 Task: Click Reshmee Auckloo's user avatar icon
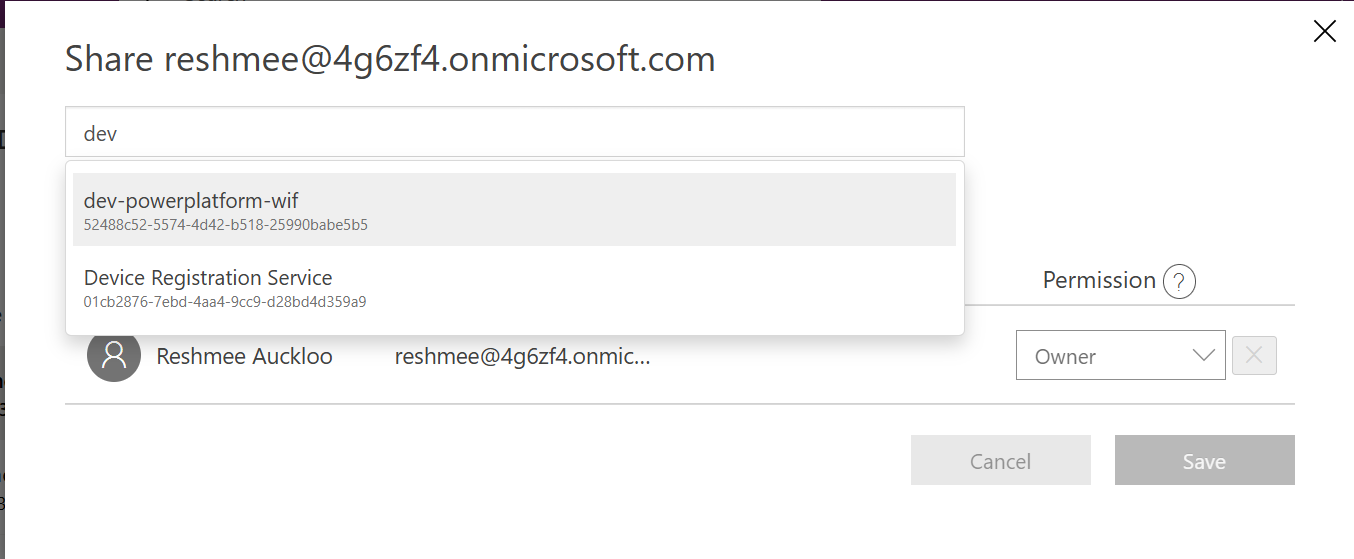113,356
